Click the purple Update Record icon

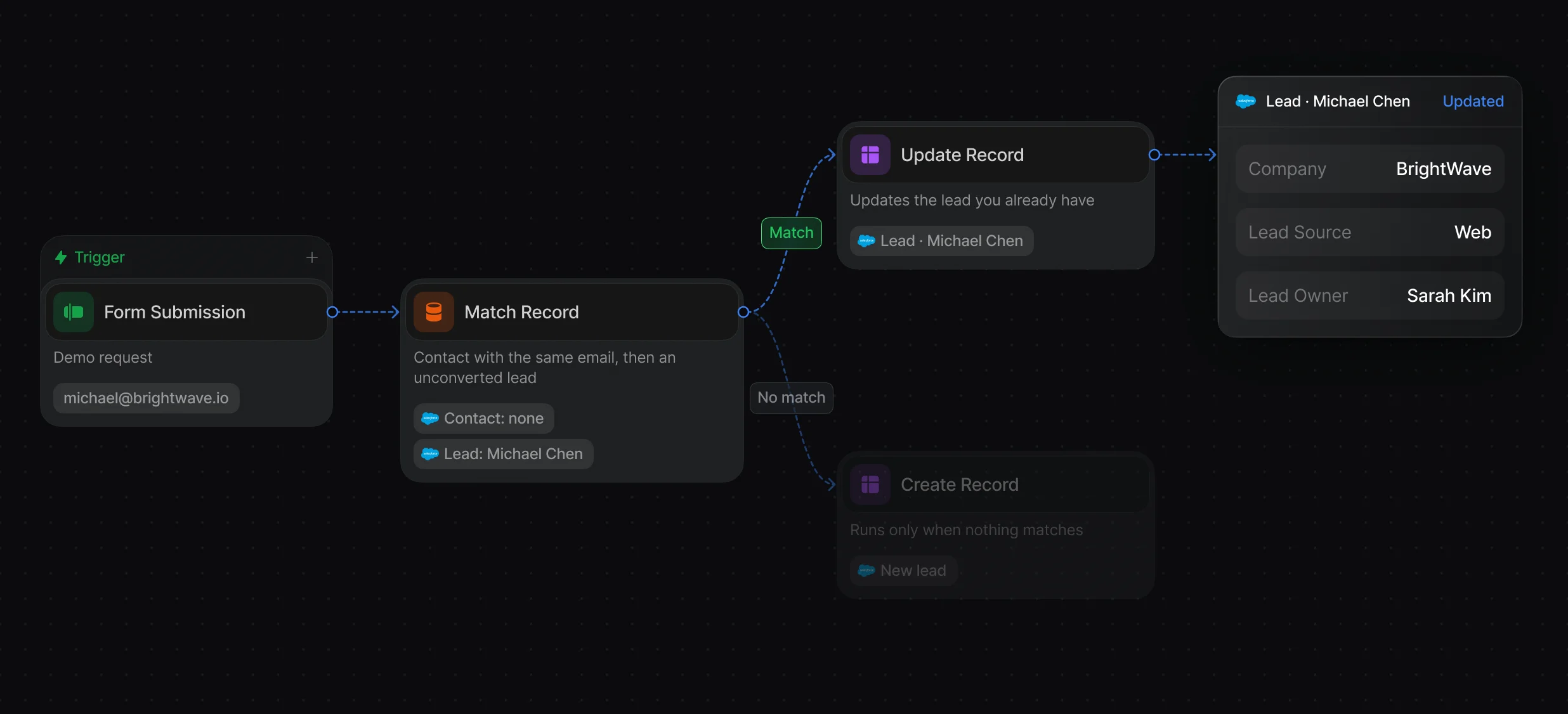pos(870,155)
